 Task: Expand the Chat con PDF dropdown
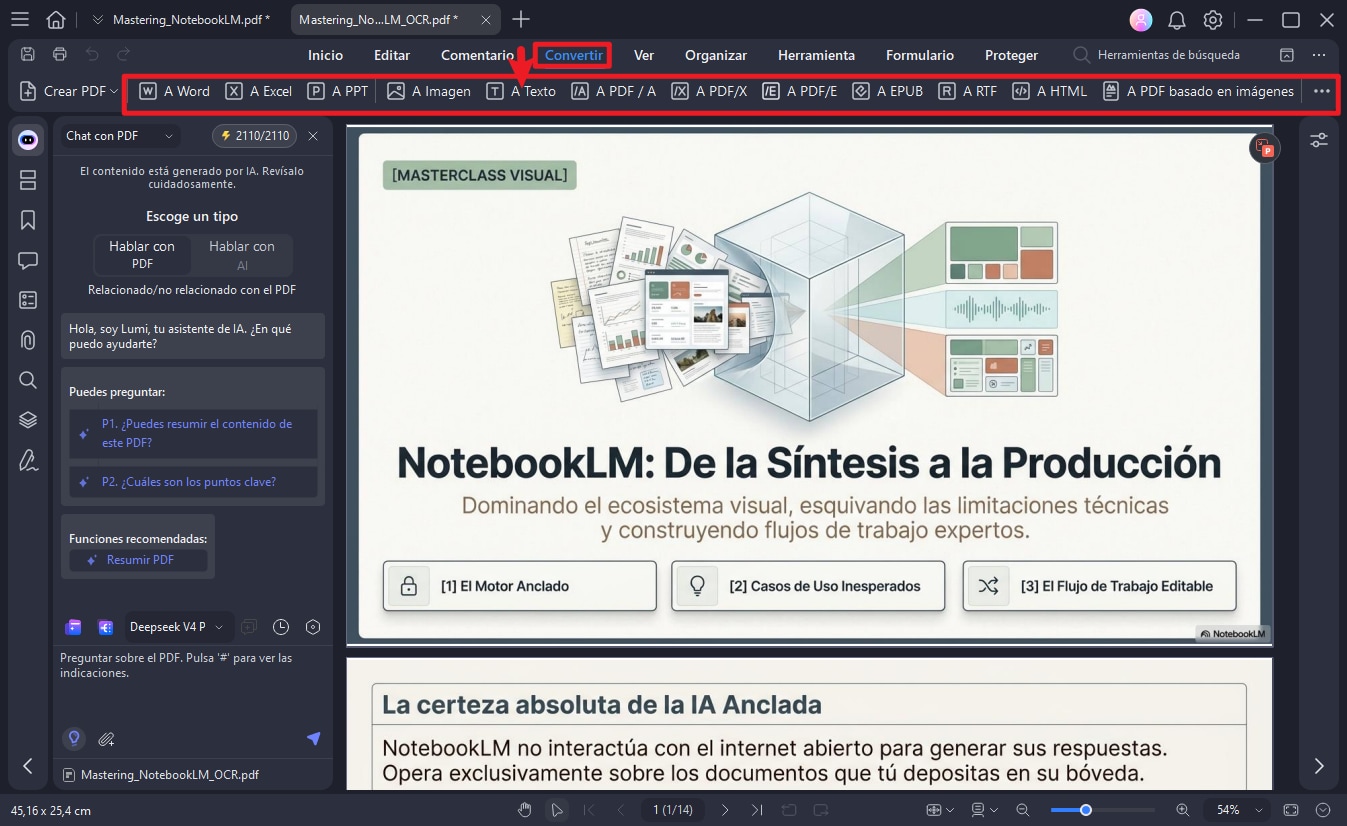(x=120, y=136)
